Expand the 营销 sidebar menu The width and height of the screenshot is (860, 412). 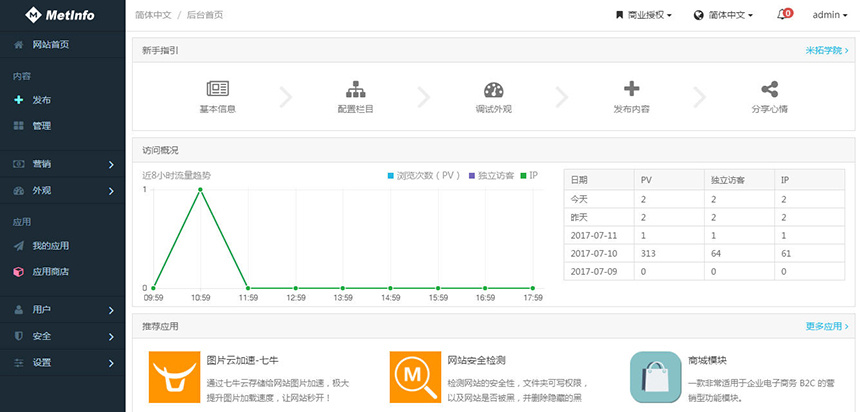62,164
